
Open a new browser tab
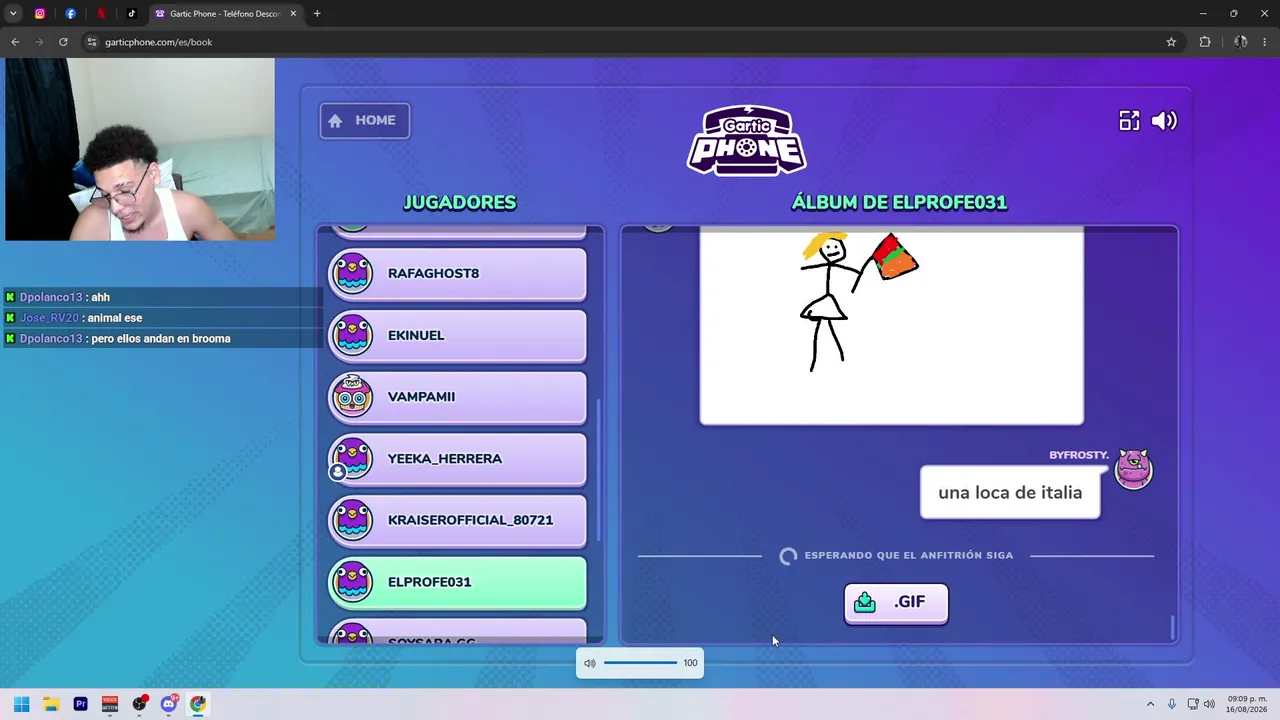[x=317, y=13]
